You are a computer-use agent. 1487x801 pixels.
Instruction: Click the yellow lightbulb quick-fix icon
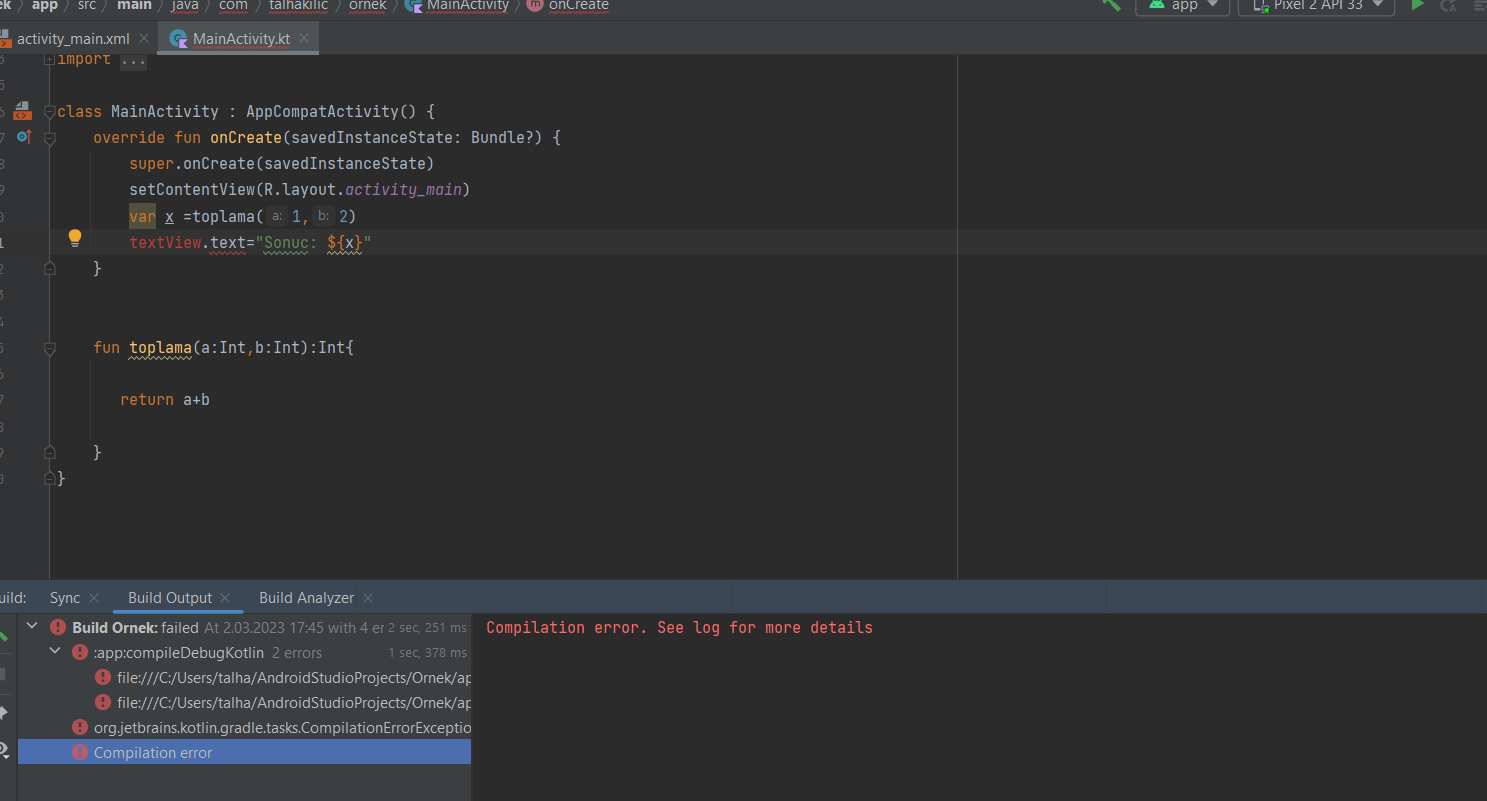74,238
